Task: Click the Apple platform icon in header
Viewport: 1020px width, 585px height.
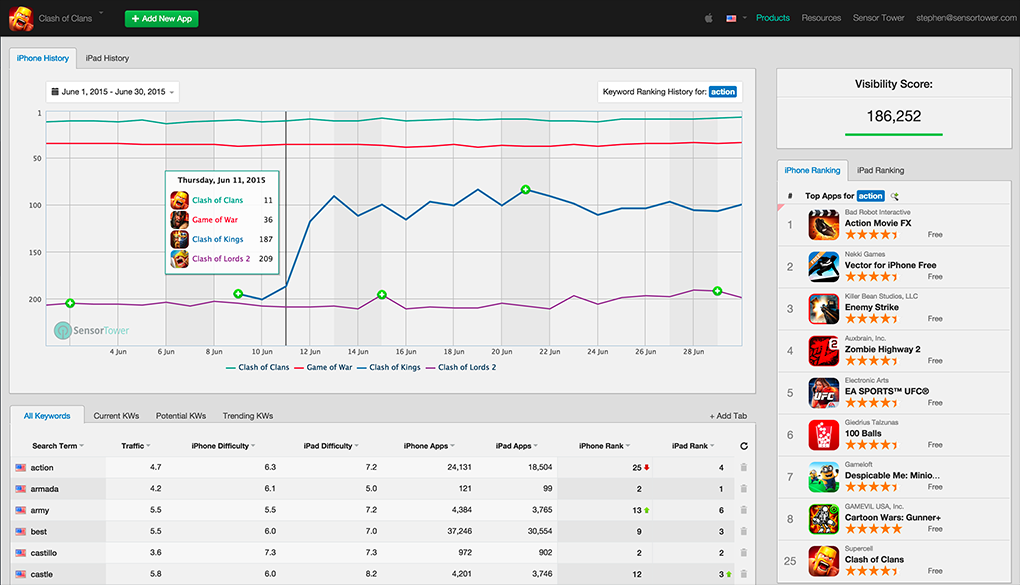Action: tap(708, 18)
